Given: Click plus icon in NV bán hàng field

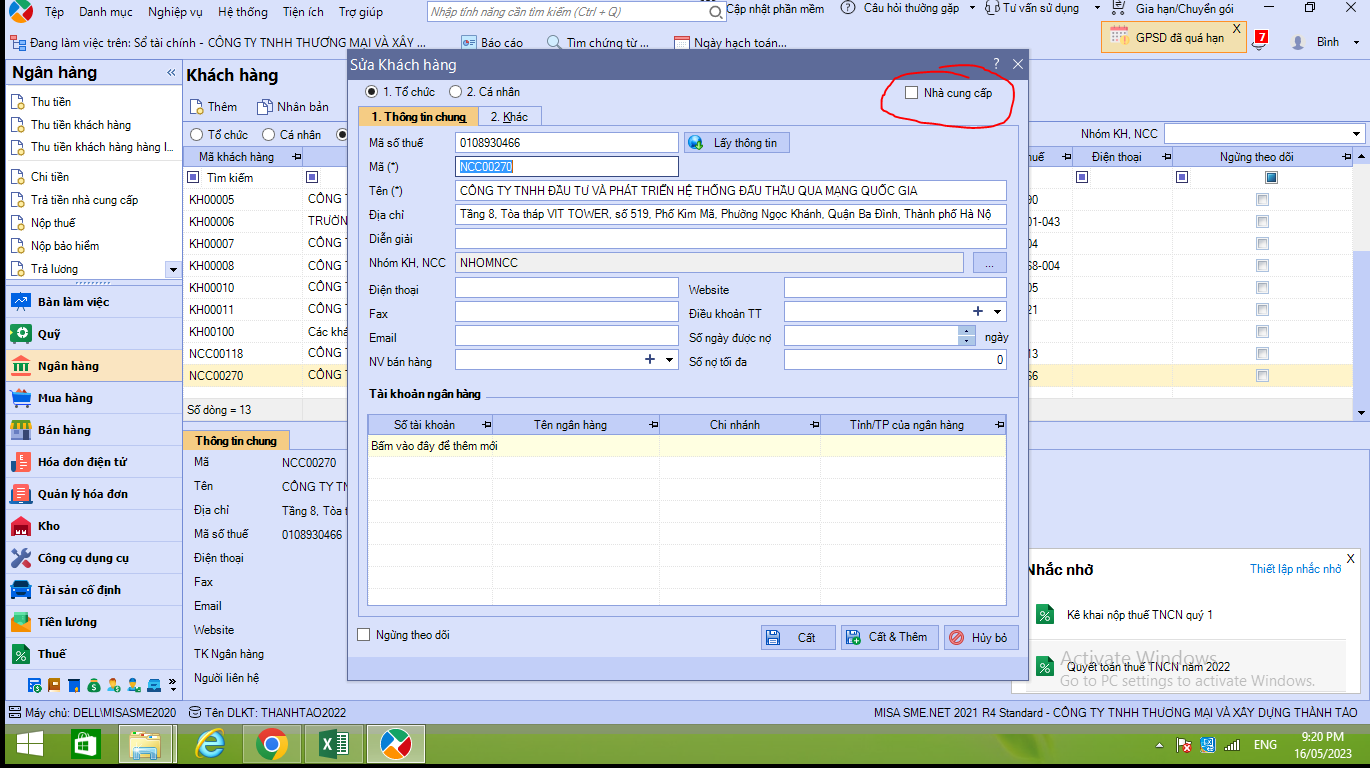Looking at the screenshot, I should click(649, 360).
